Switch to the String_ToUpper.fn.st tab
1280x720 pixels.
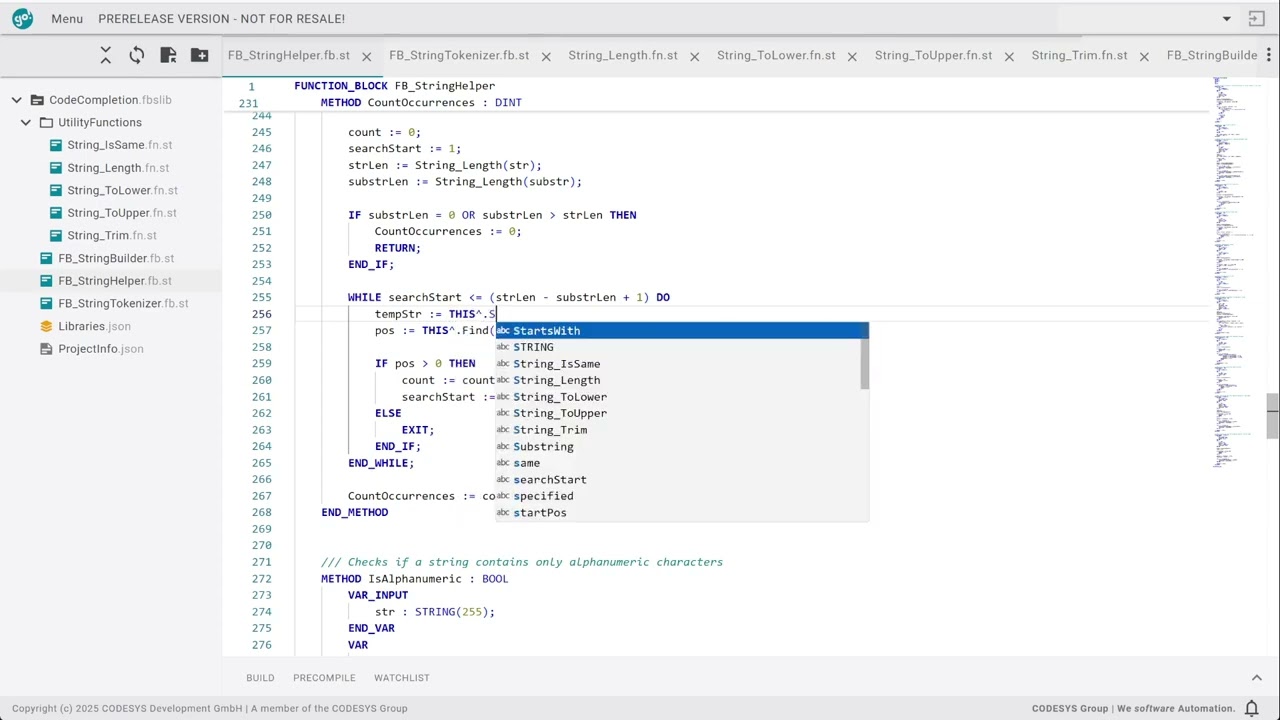933,55
